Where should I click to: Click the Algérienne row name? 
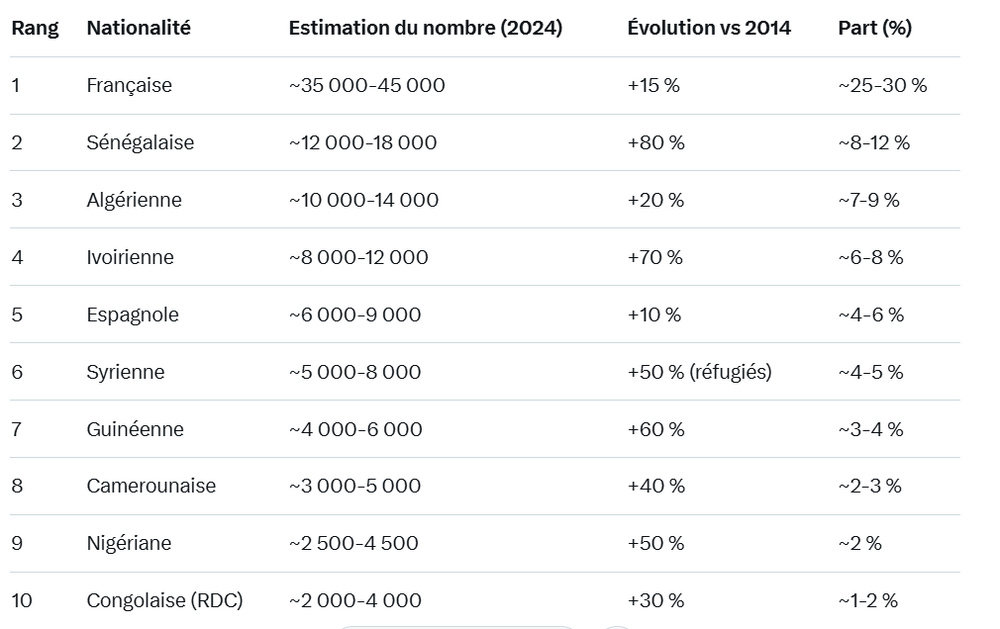[x=134, y=200]
